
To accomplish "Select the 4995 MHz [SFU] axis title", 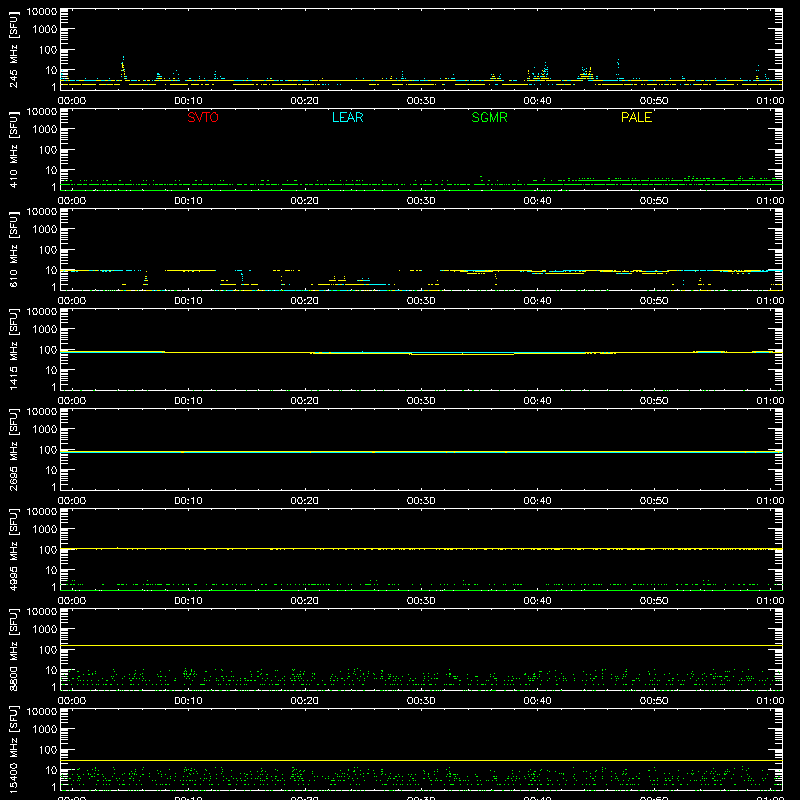I will pyautogui.click(x=13, y=549).
